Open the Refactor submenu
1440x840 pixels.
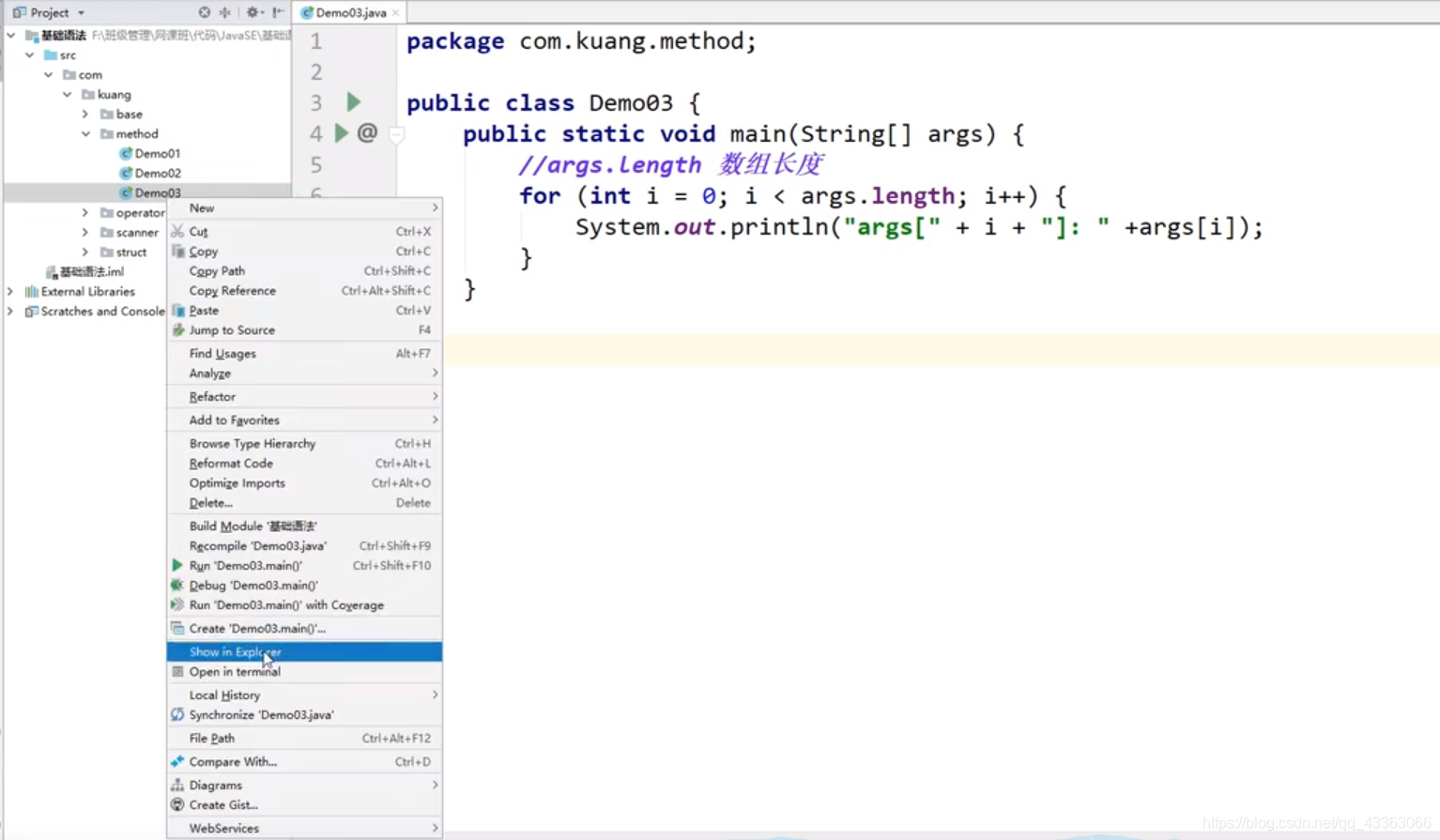[304, 396]
